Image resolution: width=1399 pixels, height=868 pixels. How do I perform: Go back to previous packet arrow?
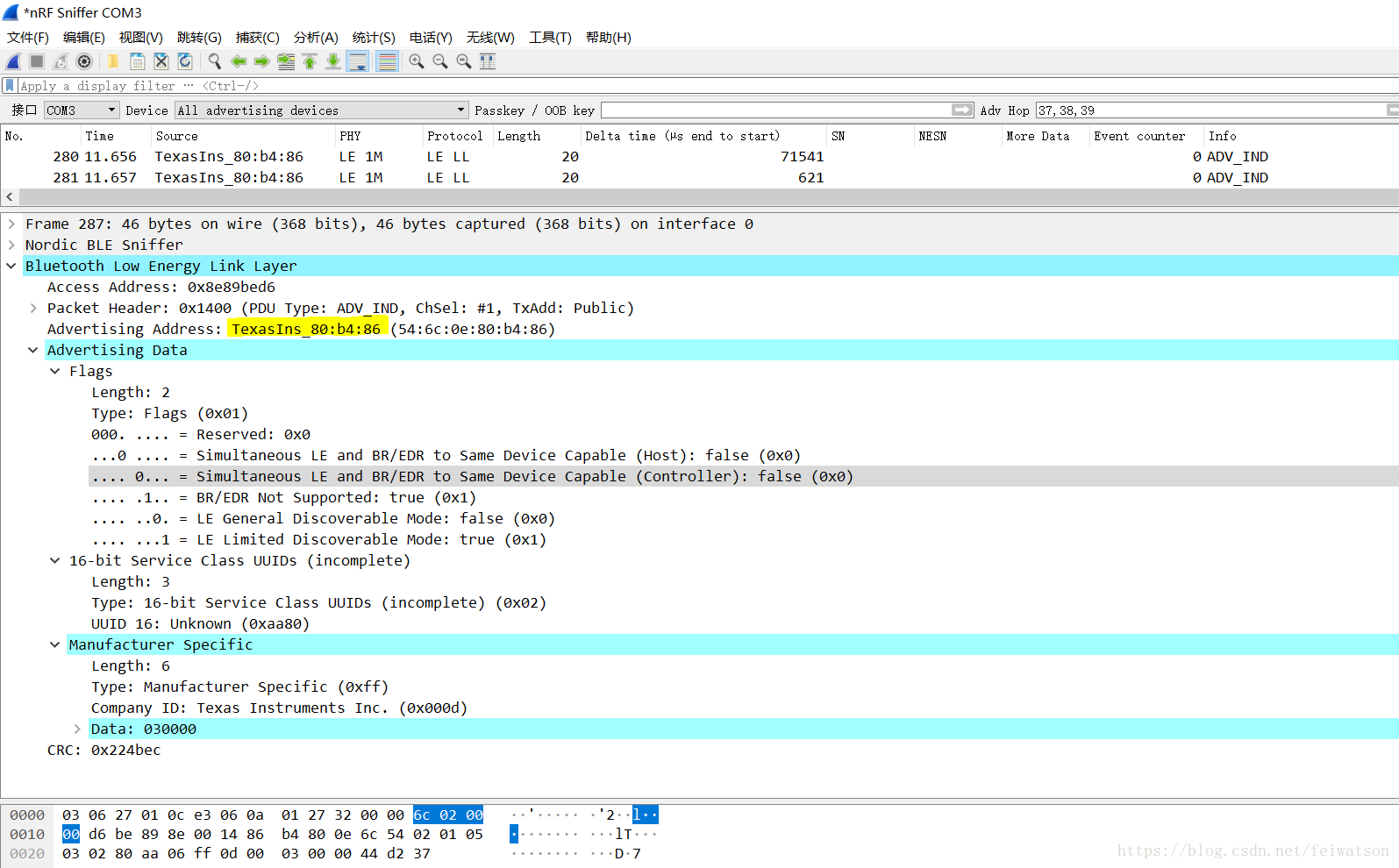(x=239, y=61)
